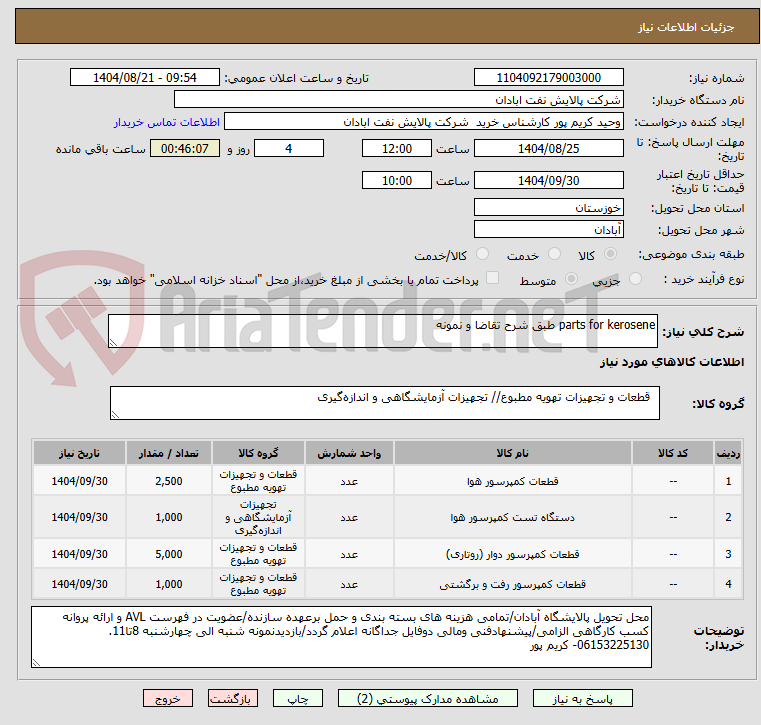
Task: Choose the کالا/خدمت radio option
Action: click(482, 255)
